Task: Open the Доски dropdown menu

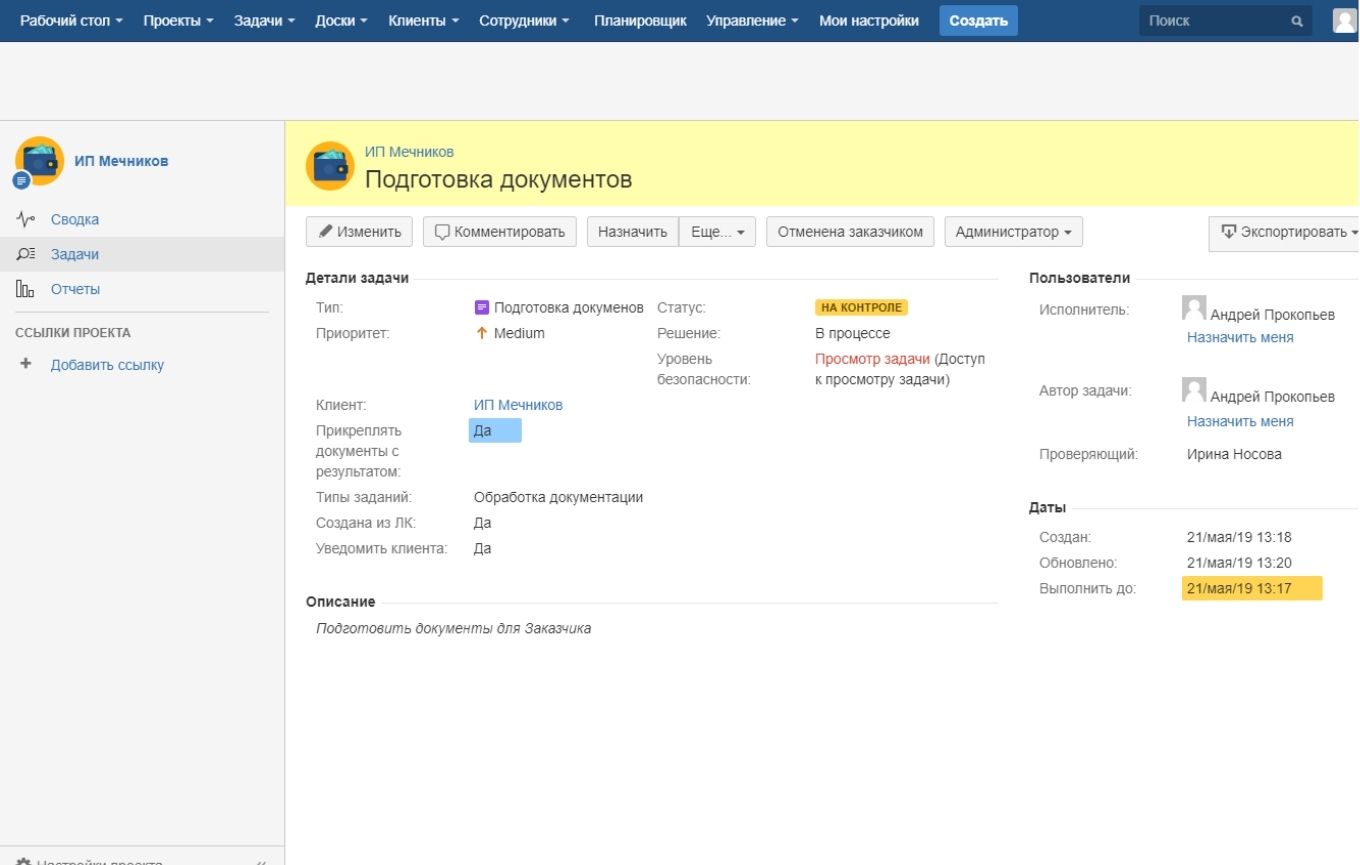Action: [341, 21]
